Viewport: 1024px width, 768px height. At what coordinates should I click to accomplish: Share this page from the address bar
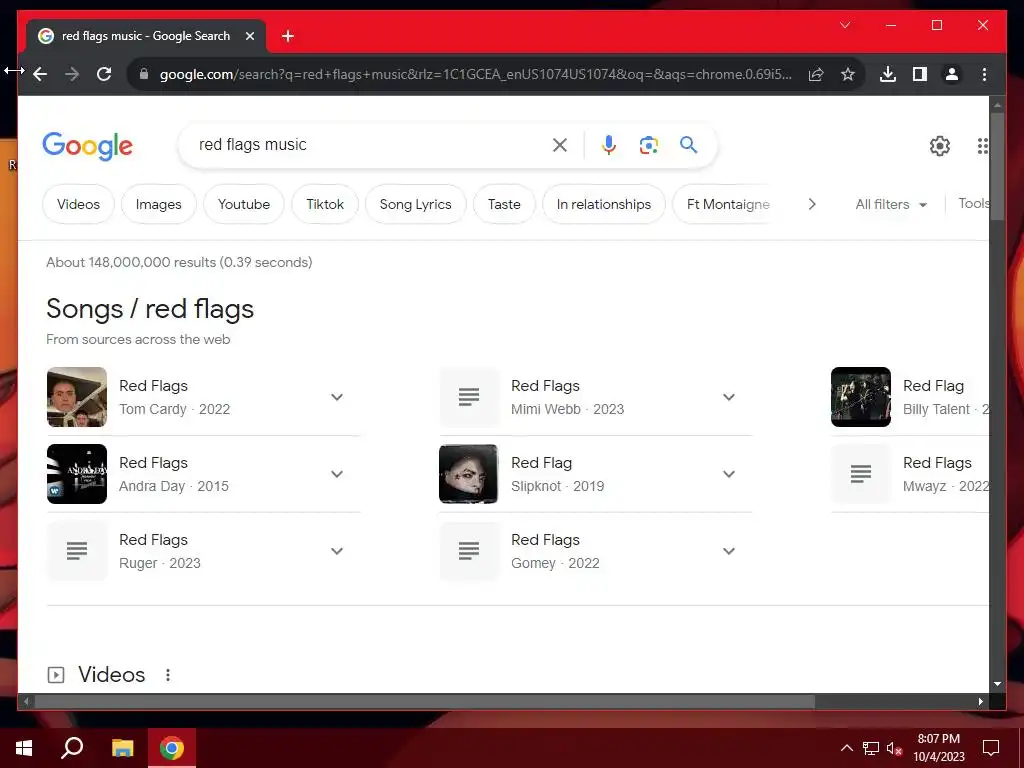coord(816,74)
